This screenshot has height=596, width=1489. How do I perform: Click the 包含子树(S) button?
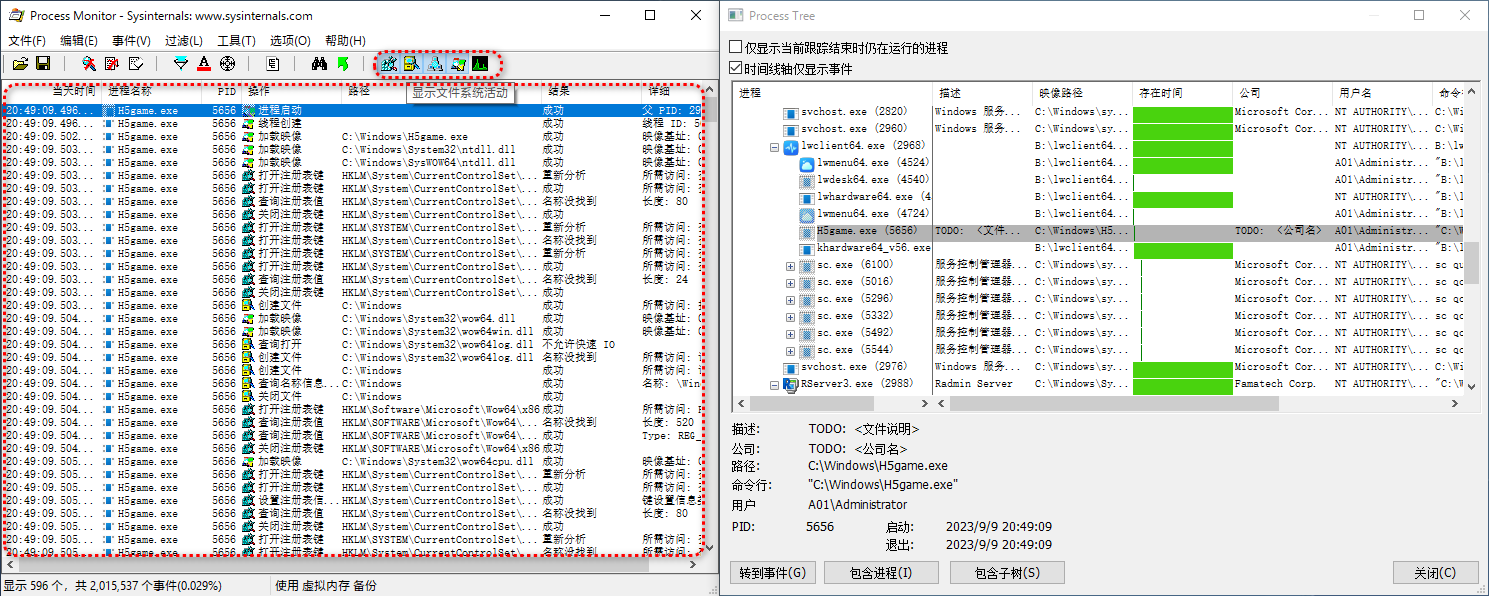(x=1007, y=573)
